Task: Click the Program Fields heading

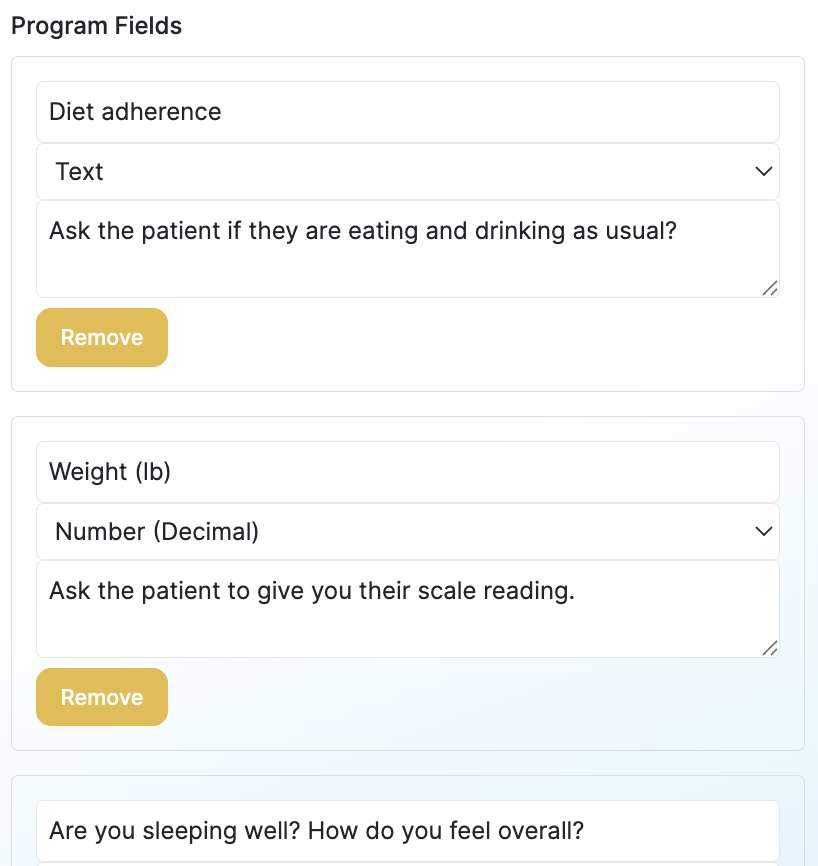Action: pos(97,26)
